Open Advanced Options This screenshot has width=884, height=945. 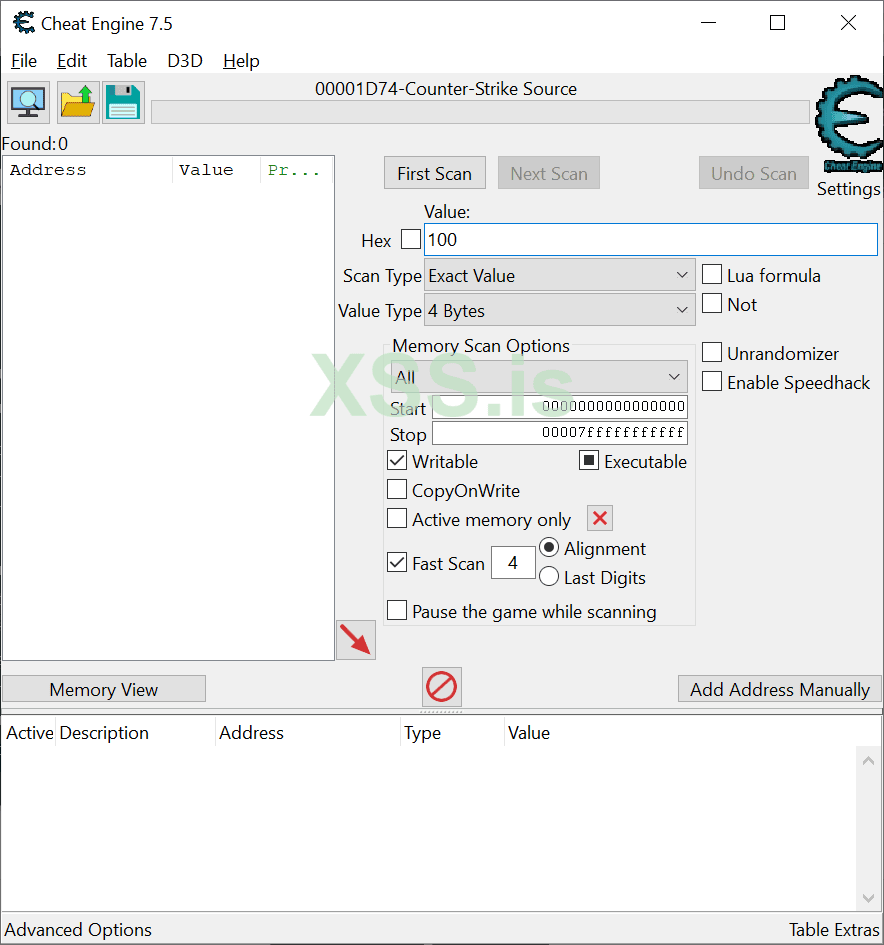(78, 929)
